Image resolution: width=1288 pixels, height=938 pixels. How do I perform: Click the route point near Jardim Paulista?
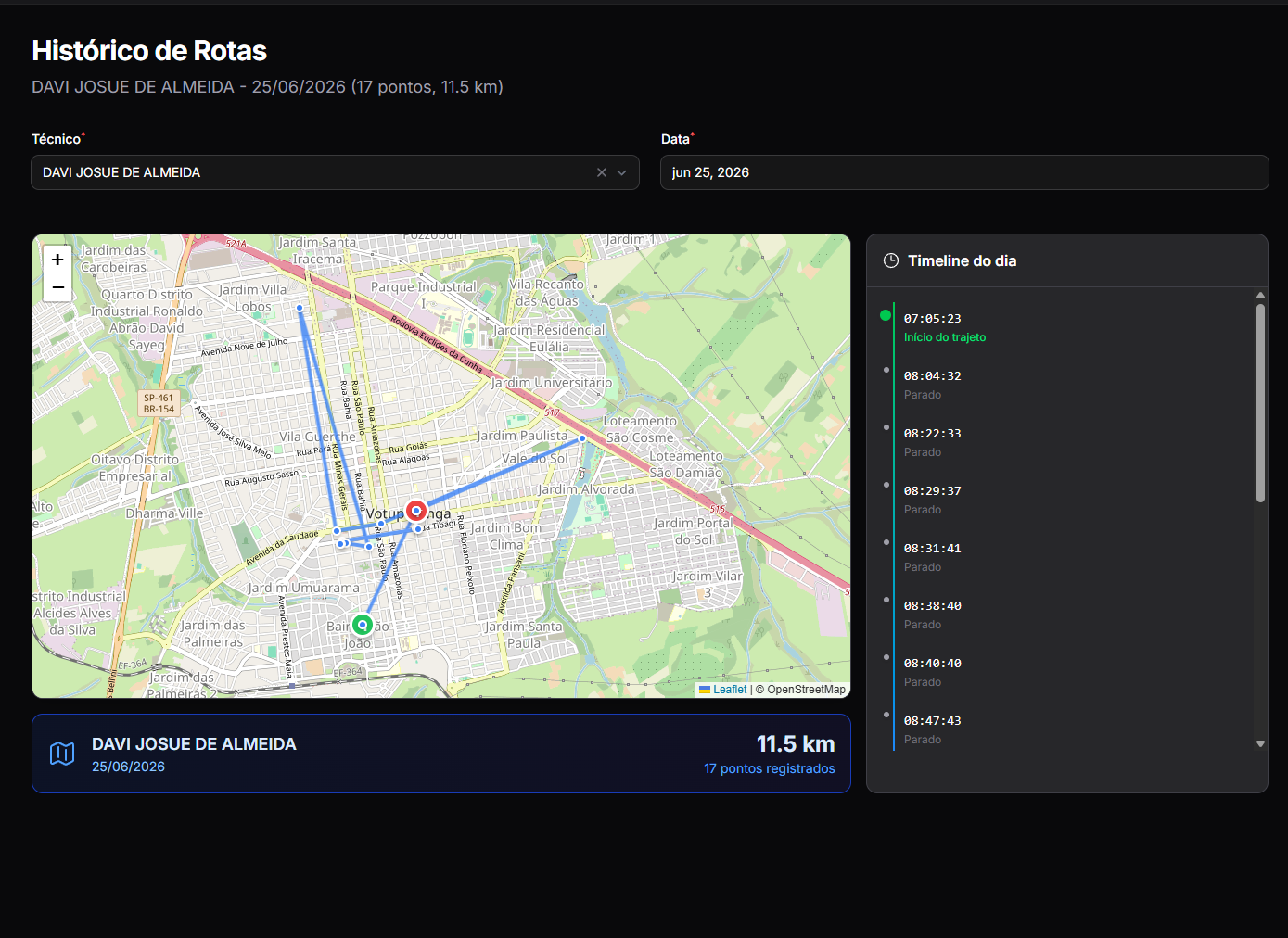click(582, 438)
